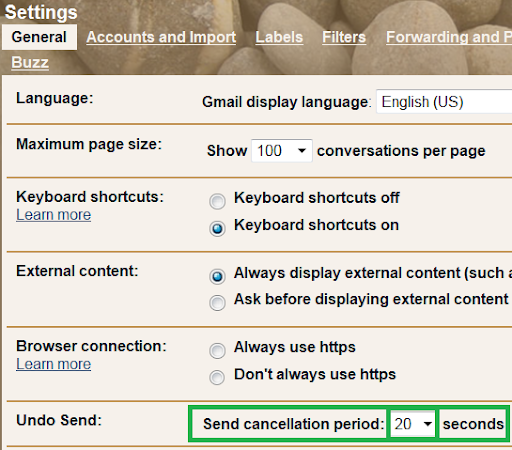Open the Filters settings tab
Viewport: 512px width, 450px height.
tap(344, 37)
